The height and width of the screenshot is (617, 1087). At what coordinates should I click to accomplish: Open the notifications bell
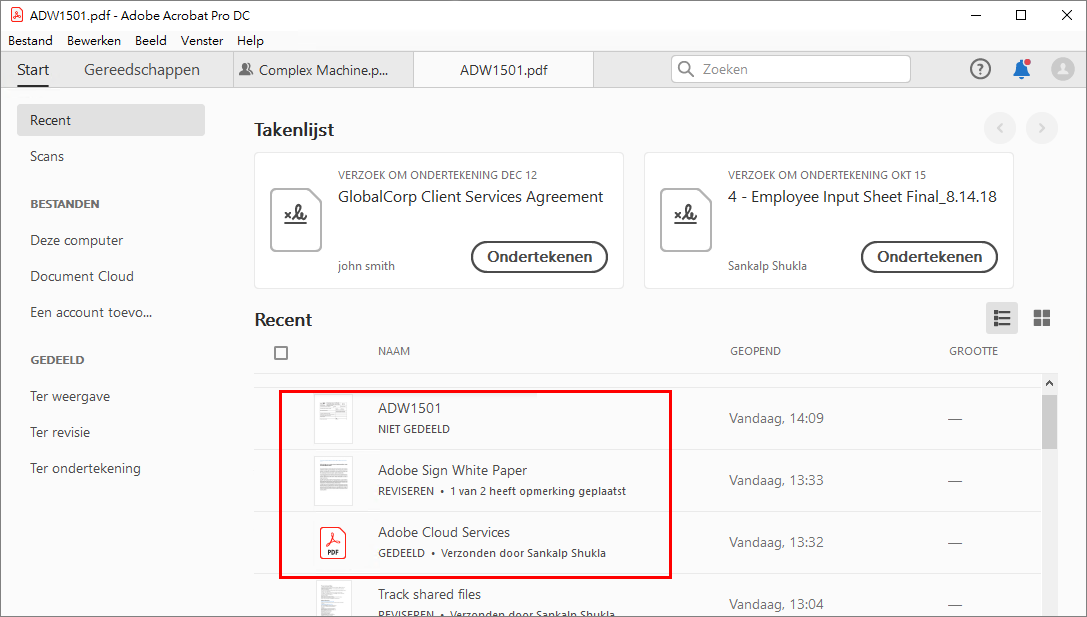pyautogui.click(x=1021, y=69)
